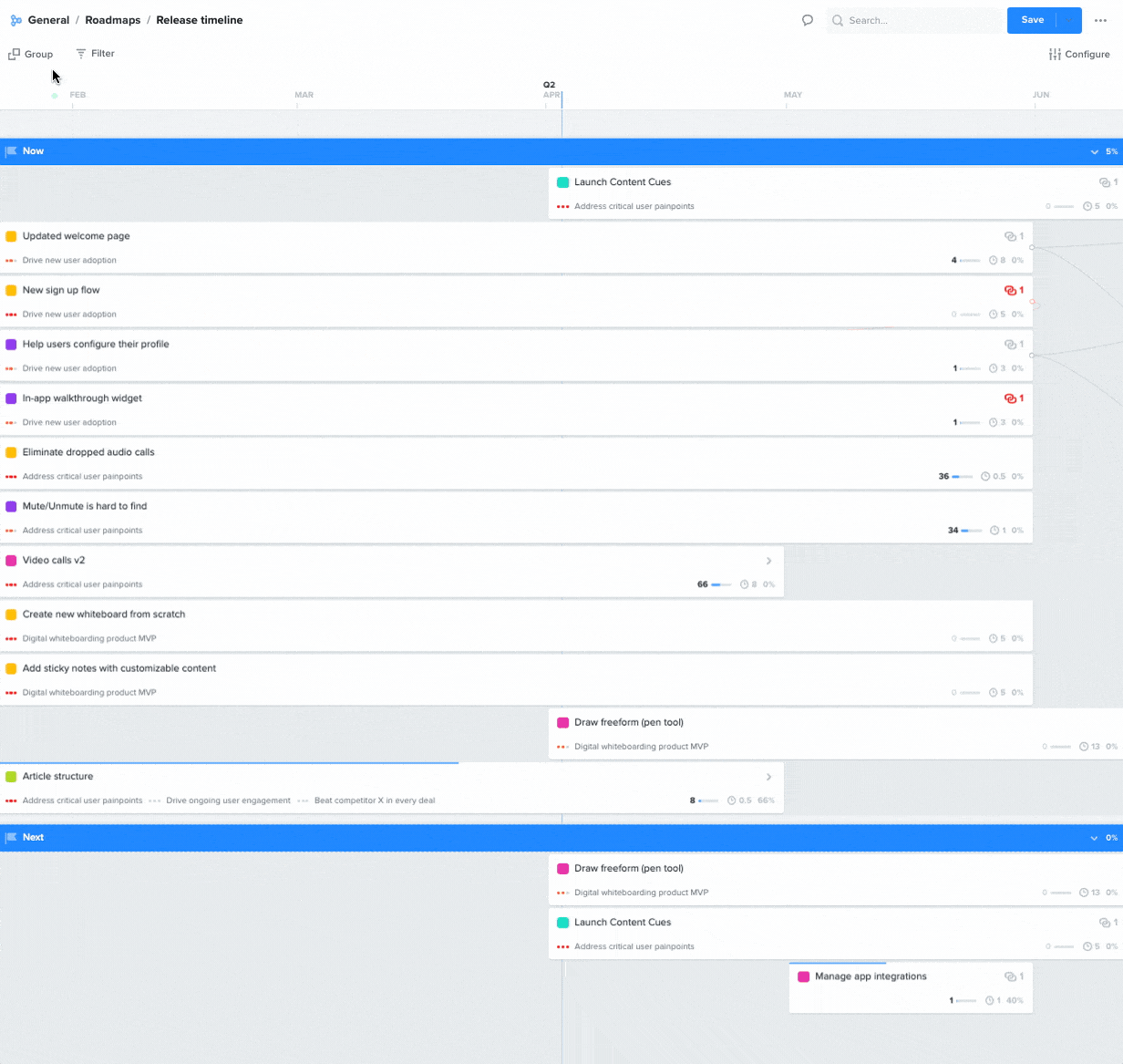This screenshot has width=1123, height=1064.
Task: Click the green swatch on Article structure
Action: 11,777
